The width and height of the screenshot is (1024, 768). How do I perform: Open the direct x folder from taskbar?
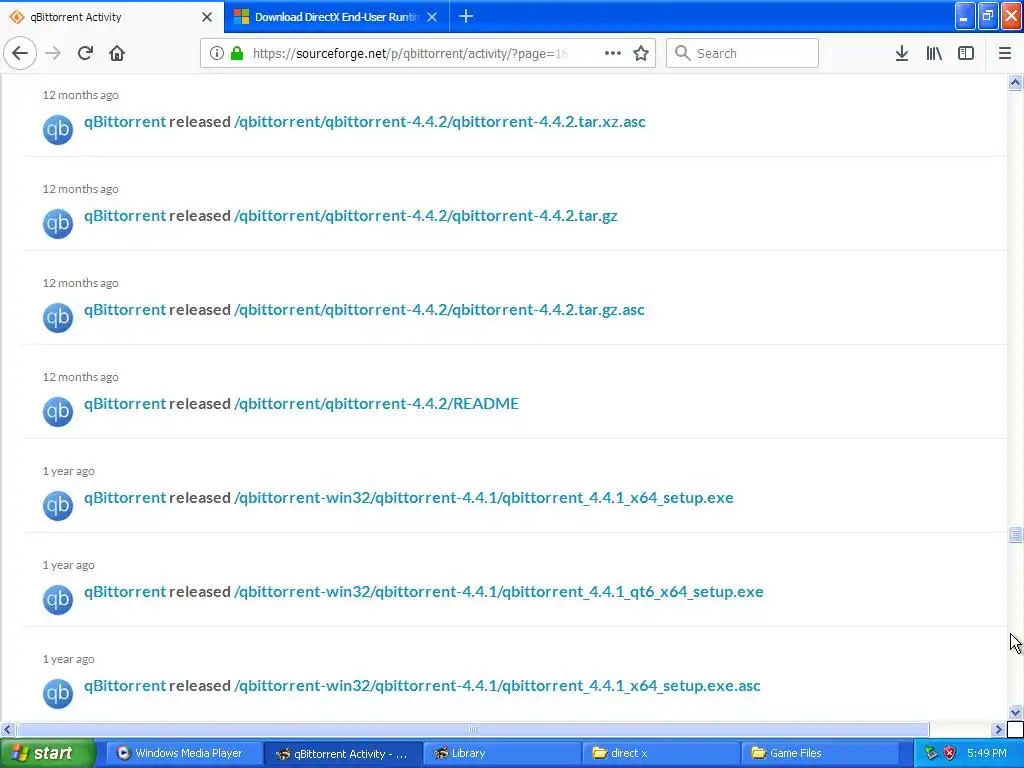point(662,753)
